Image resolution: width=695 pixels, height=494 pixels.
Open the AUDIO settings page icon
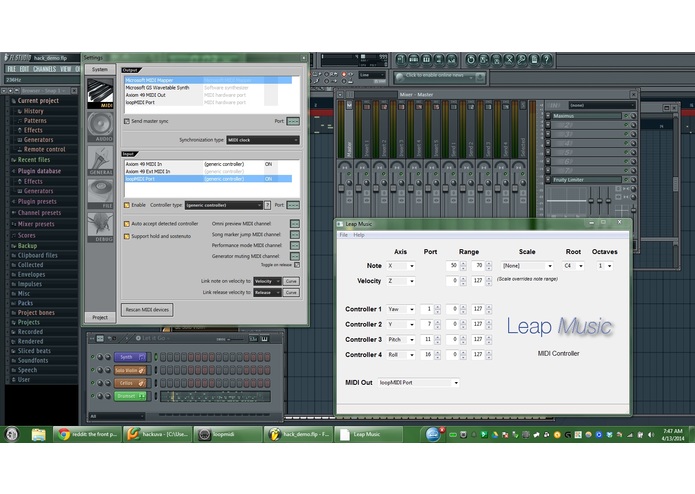pos(100,127)
